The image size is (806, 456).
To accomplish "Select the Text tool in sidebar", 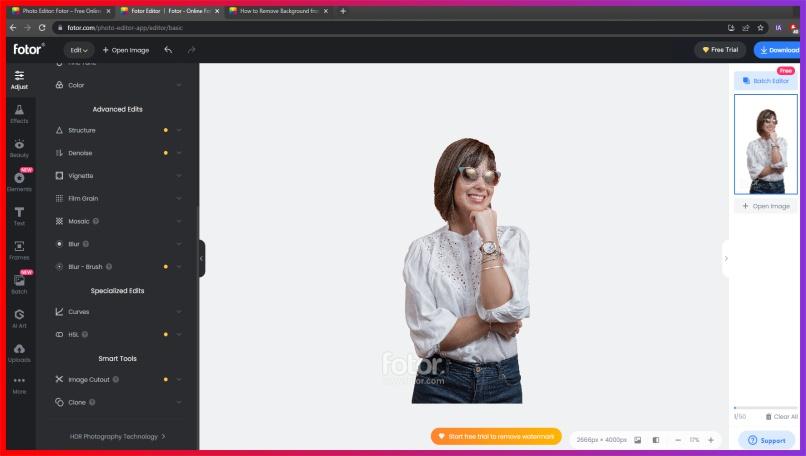I will [x=19, y=216].
